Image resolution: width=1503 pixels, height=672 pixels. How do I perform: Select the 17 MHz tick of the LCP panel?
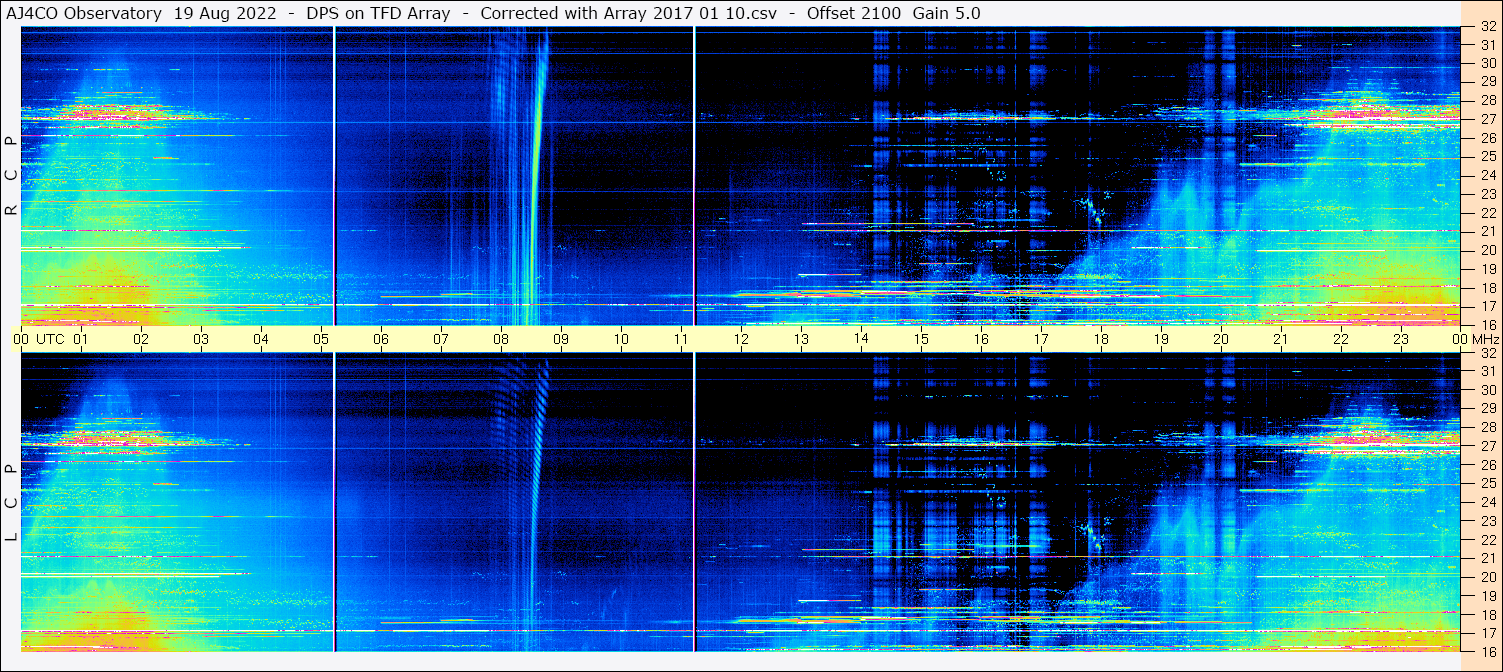(1487, 633)
